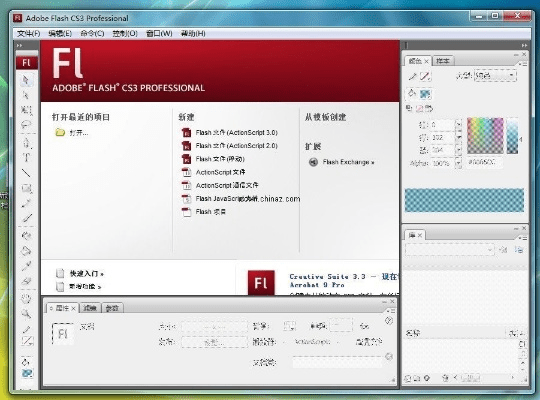Select the Text tool

tap(26, 157)
